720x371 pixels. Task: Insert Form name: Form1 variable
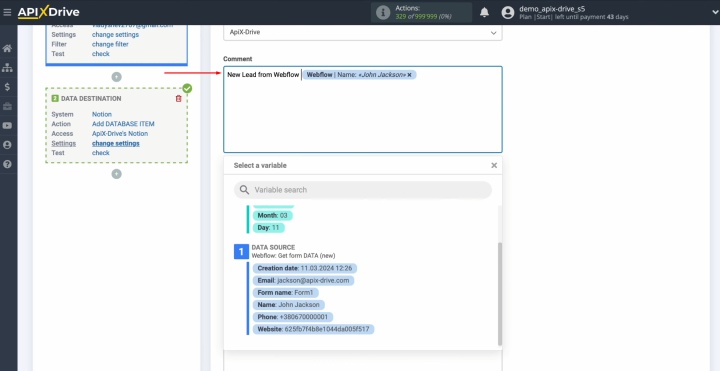pyautogui.click(x=286, y=292)
